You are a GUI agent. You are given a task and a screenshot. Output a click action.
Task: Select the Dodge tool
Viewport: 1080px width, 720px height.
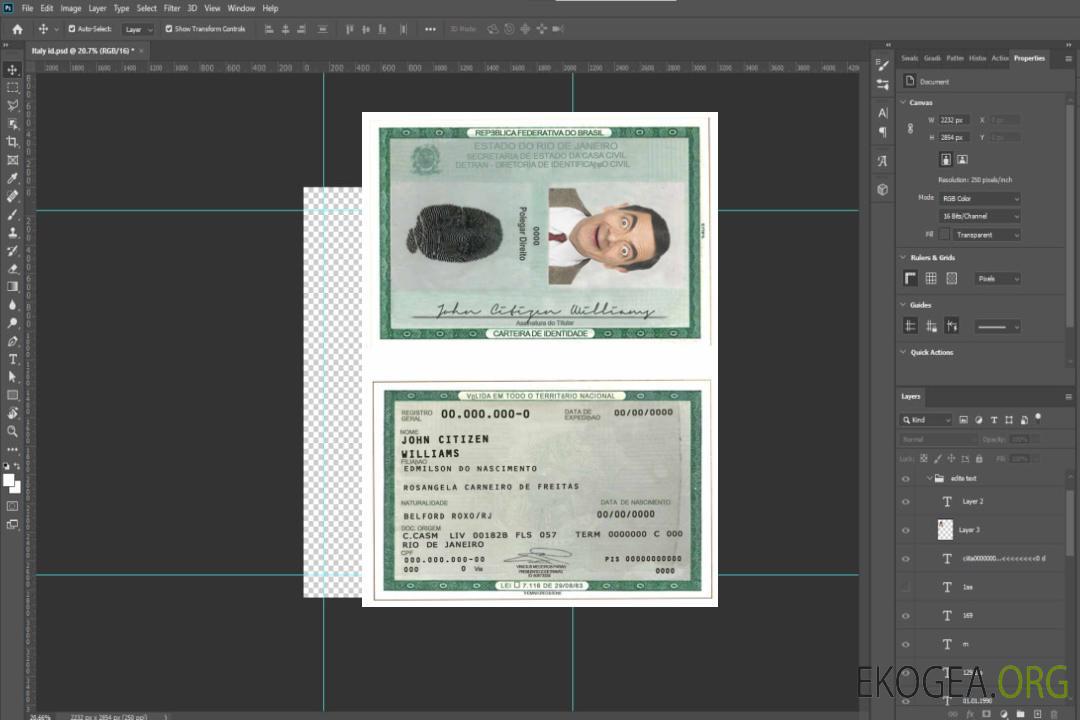(x=12, y=322)
